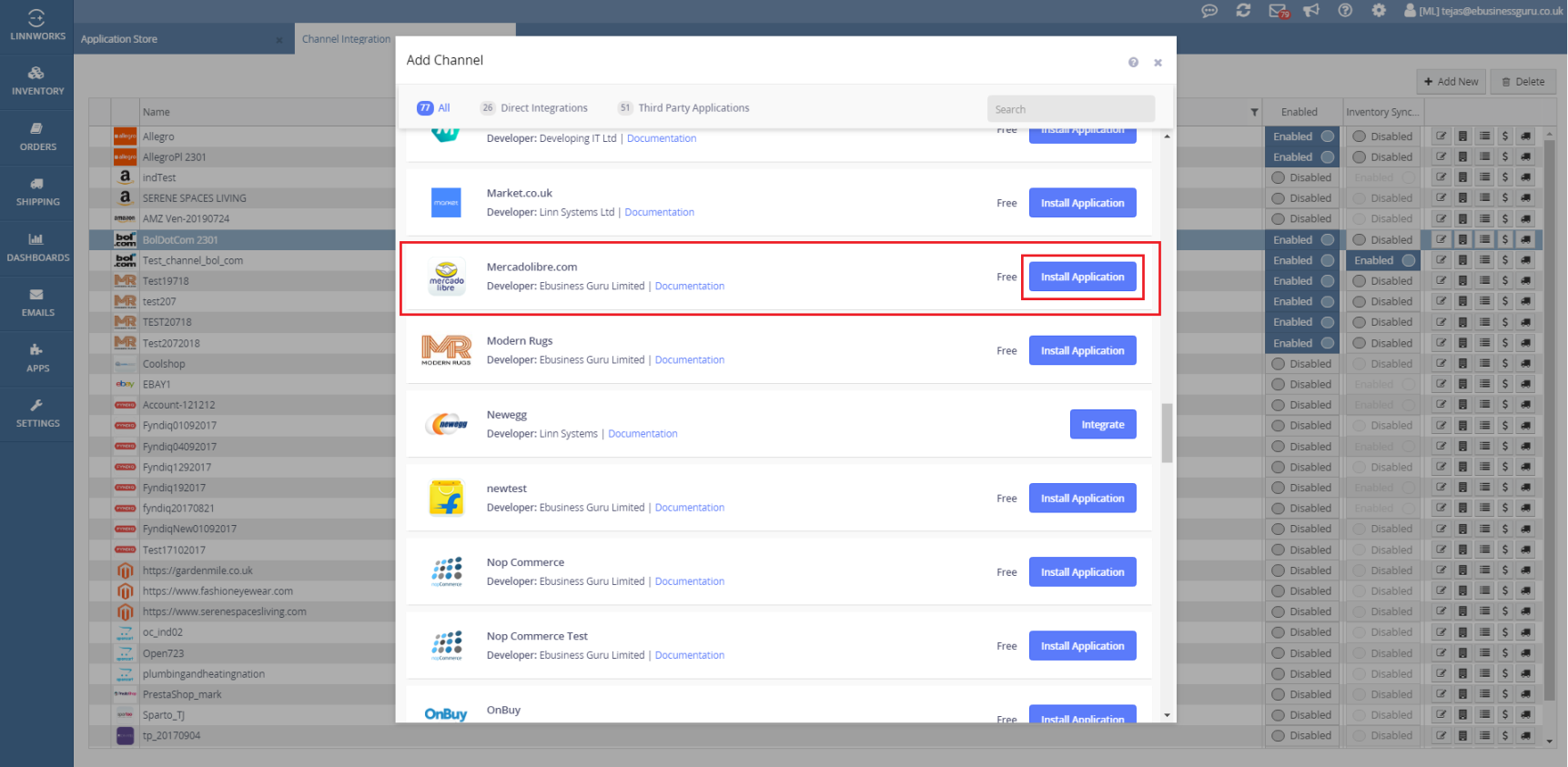The image size is (1568, 767).
Task: Switch to Third Party Applications tab
Action: pos(683,107)
